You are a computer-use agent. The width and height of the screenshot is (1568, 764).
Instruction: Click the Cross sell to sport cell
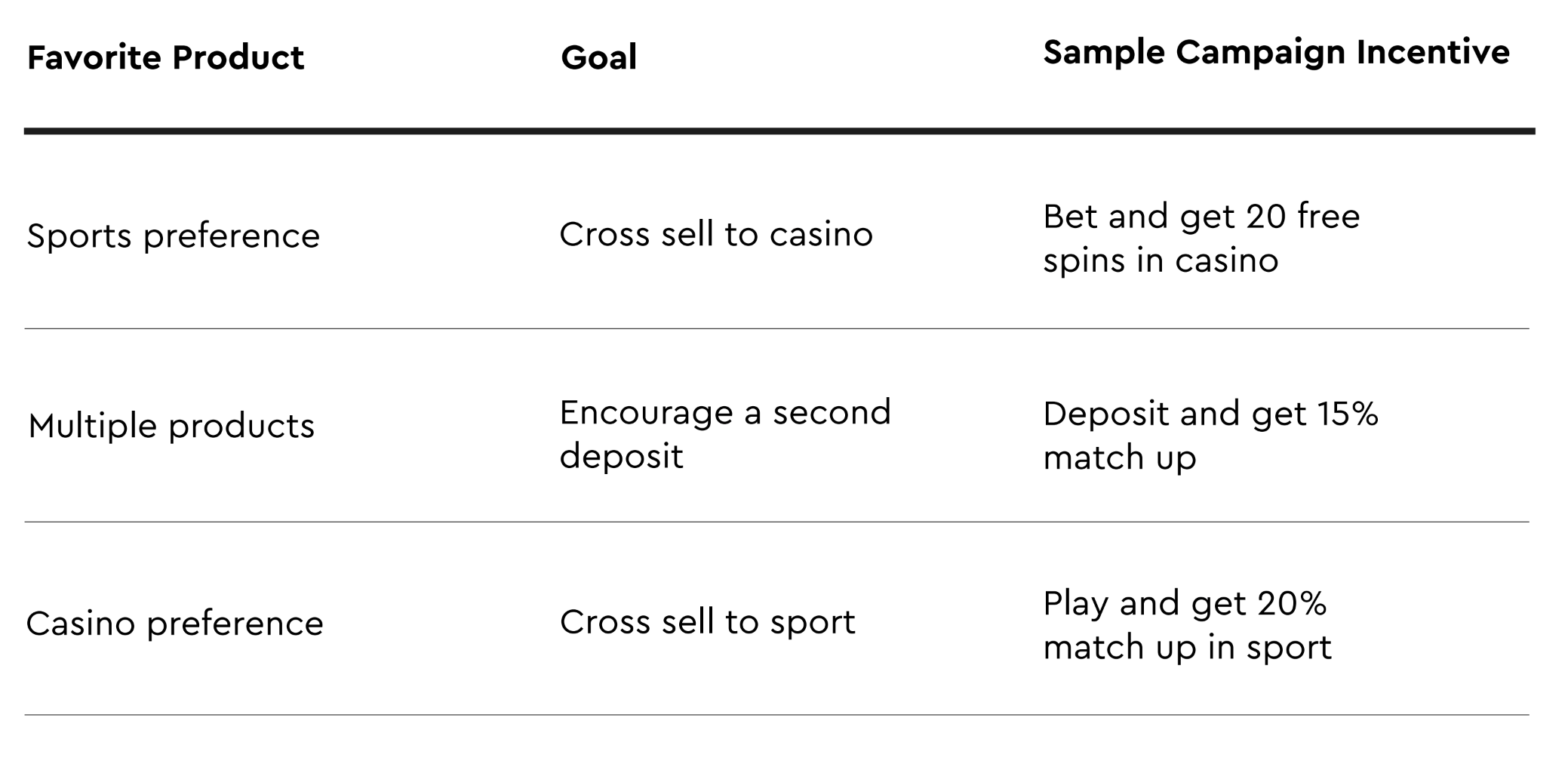click(708, 622)
